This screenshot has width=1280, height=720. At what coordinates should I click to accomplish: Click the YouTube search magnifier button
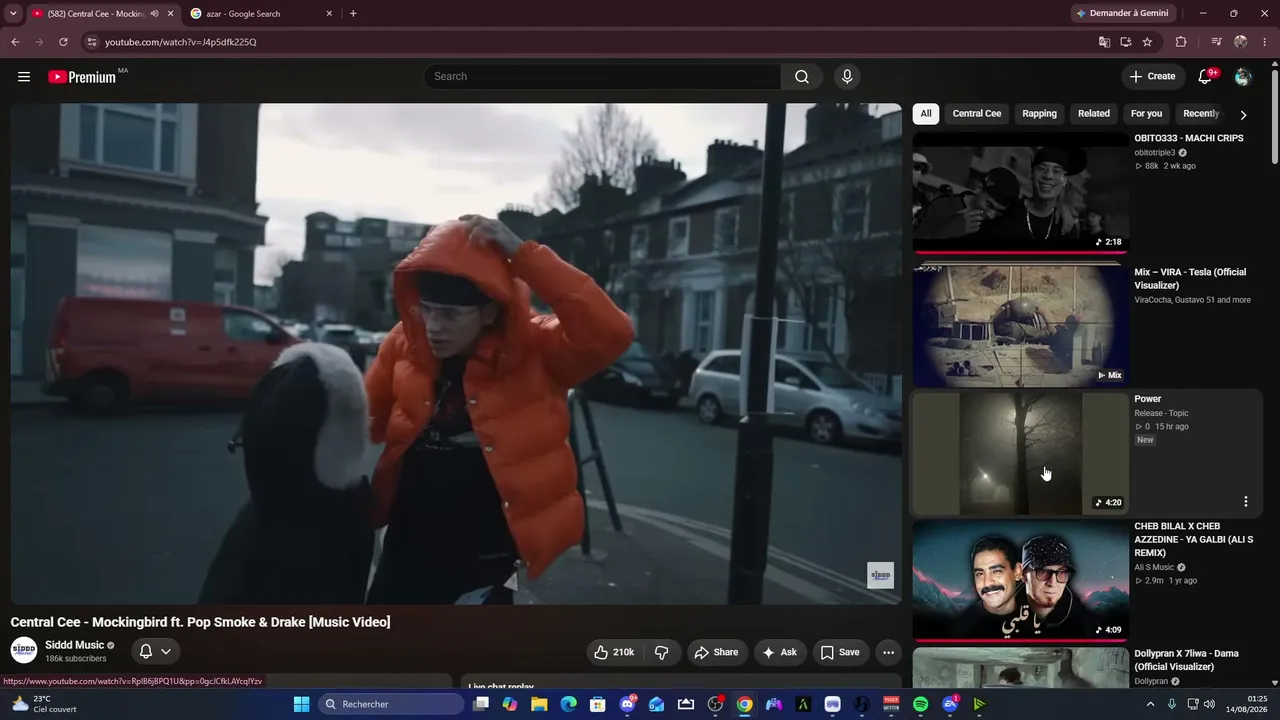click(802, 77)
